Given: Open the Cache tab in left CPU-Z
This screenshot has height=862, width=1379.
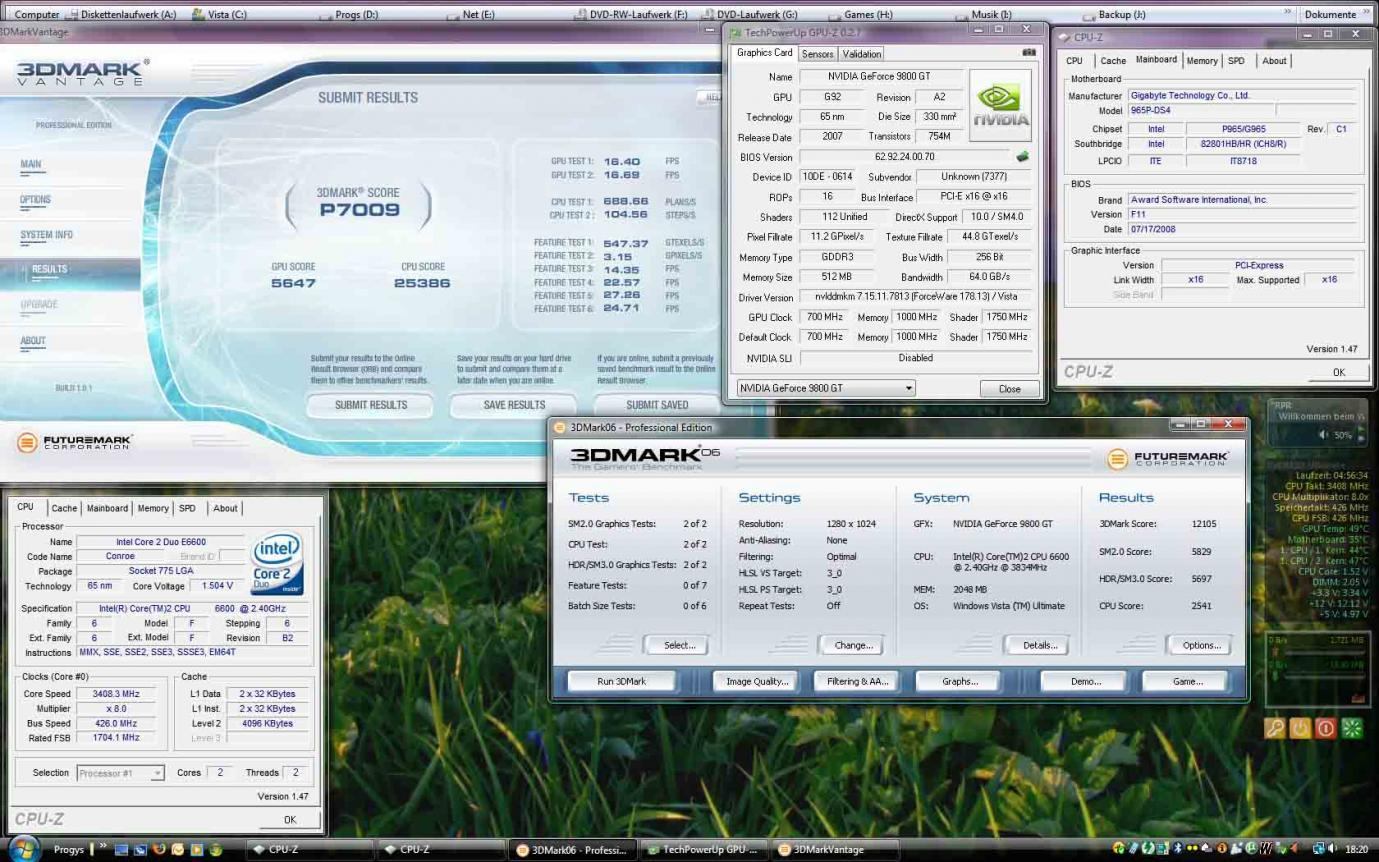Looking at the screenshot, I should 64,508.
